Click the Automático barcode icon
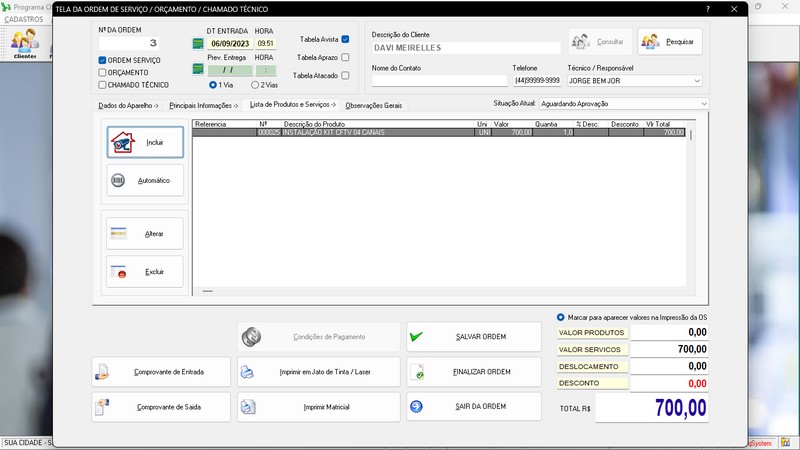This screenshot has height=450, width=800. pos(118,180)
